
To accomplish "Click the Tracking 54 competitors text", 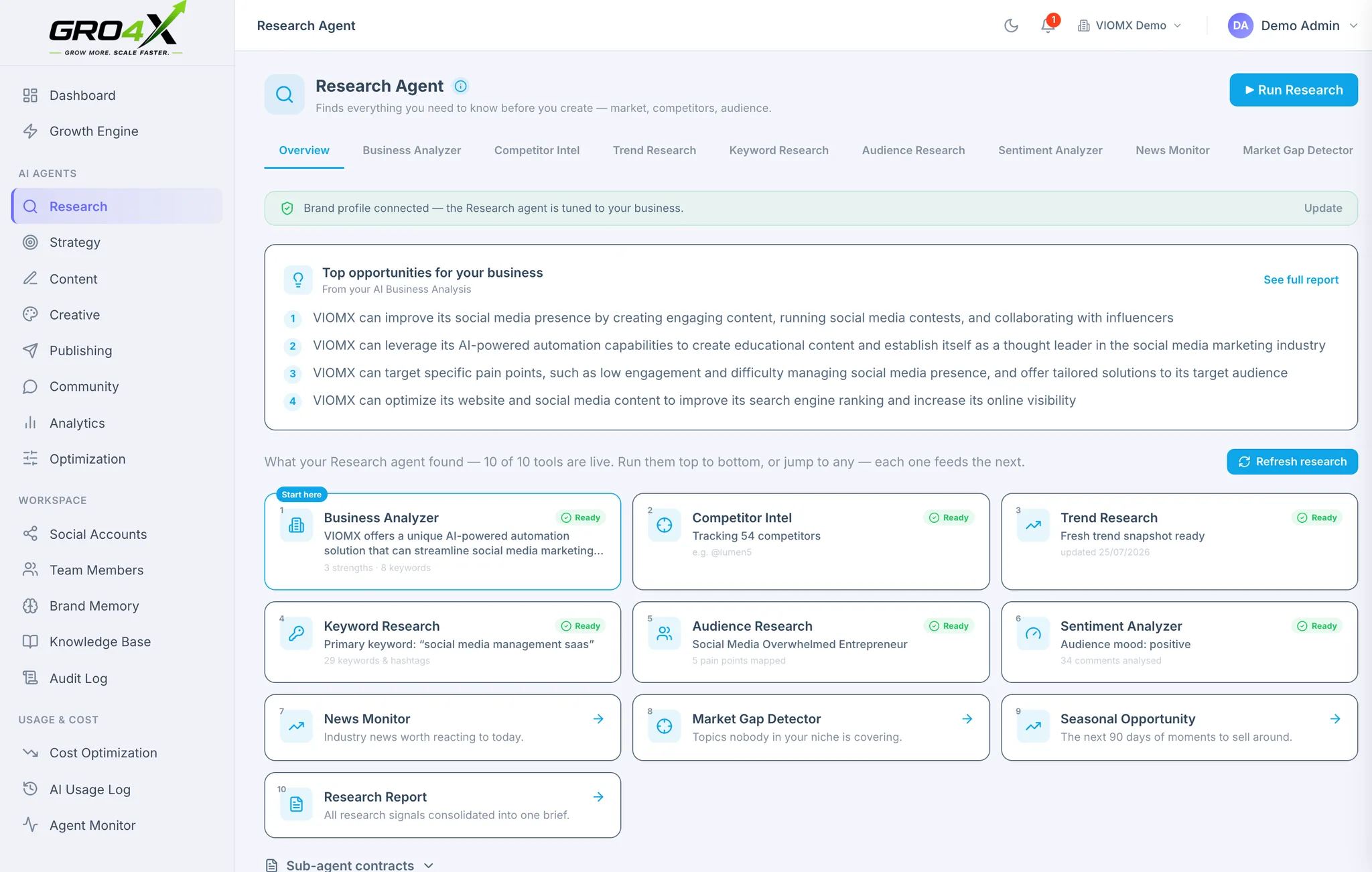I will click(756, 536).
